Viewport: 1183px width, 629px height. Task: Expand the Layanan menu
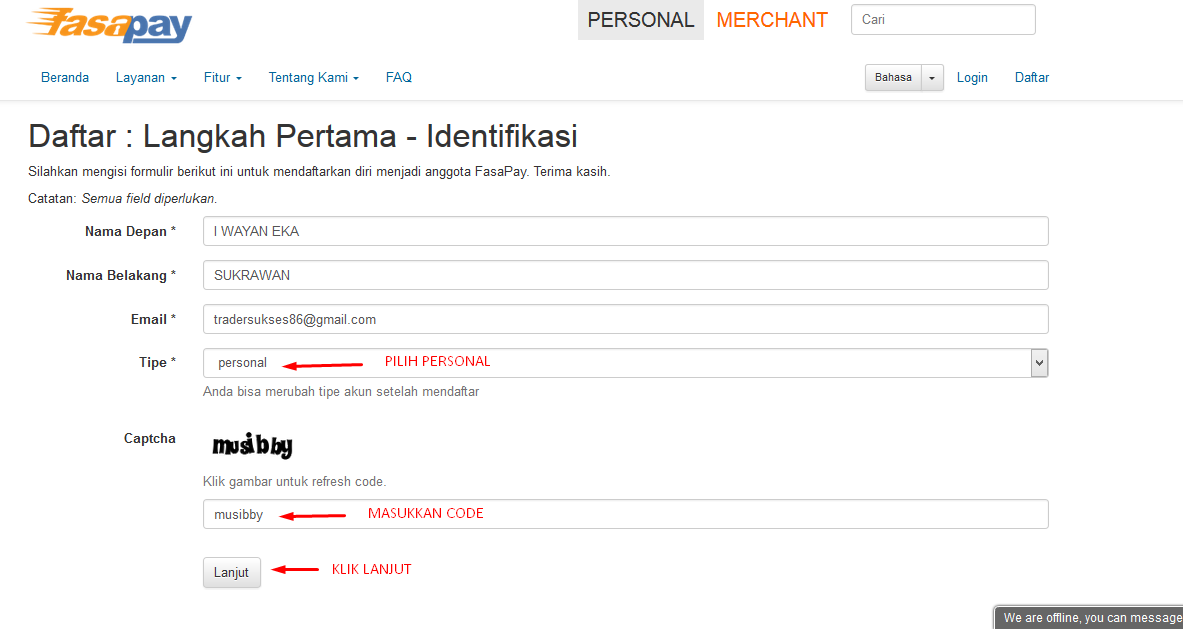(146, 78)
